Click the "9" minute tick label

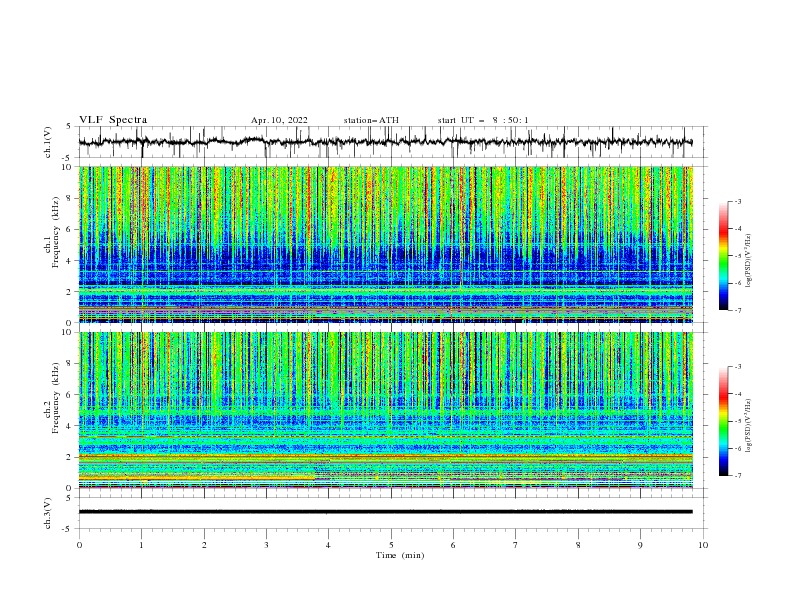(640, 545)
